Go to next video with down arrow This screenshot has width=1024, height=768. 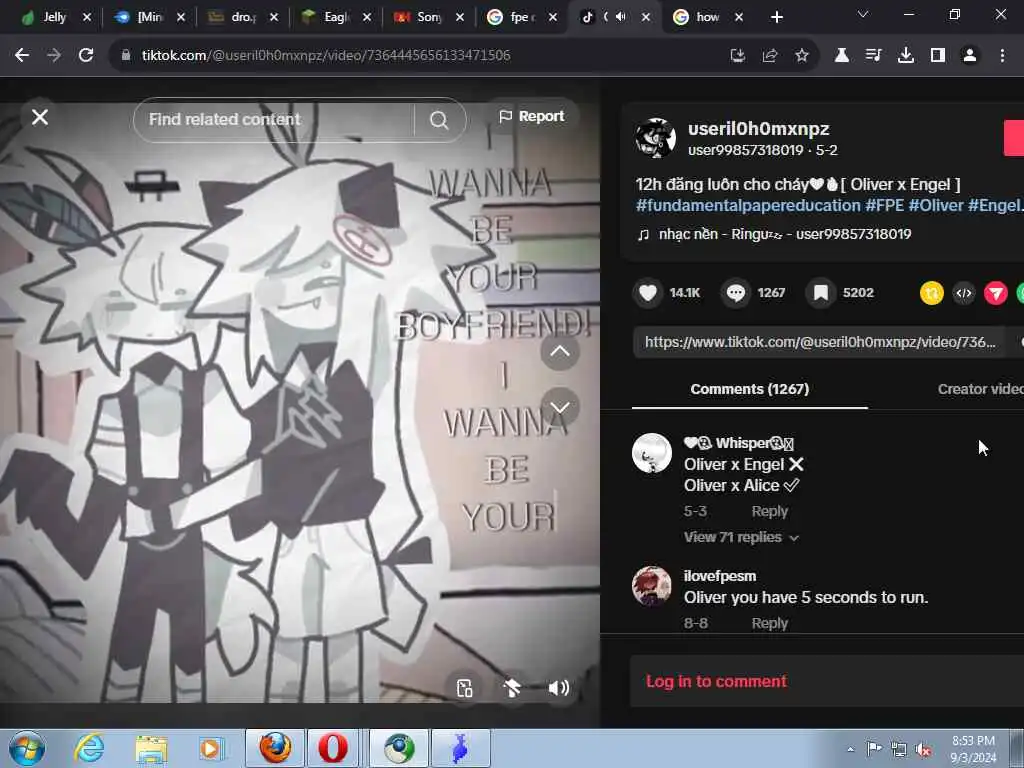coord(560,407)
